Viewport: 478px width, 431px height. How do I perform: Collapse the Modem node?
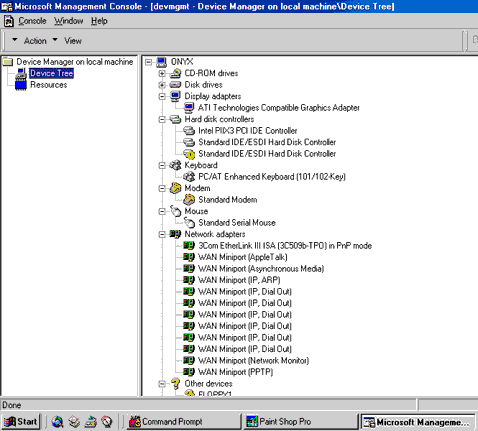tap(162, 188)
